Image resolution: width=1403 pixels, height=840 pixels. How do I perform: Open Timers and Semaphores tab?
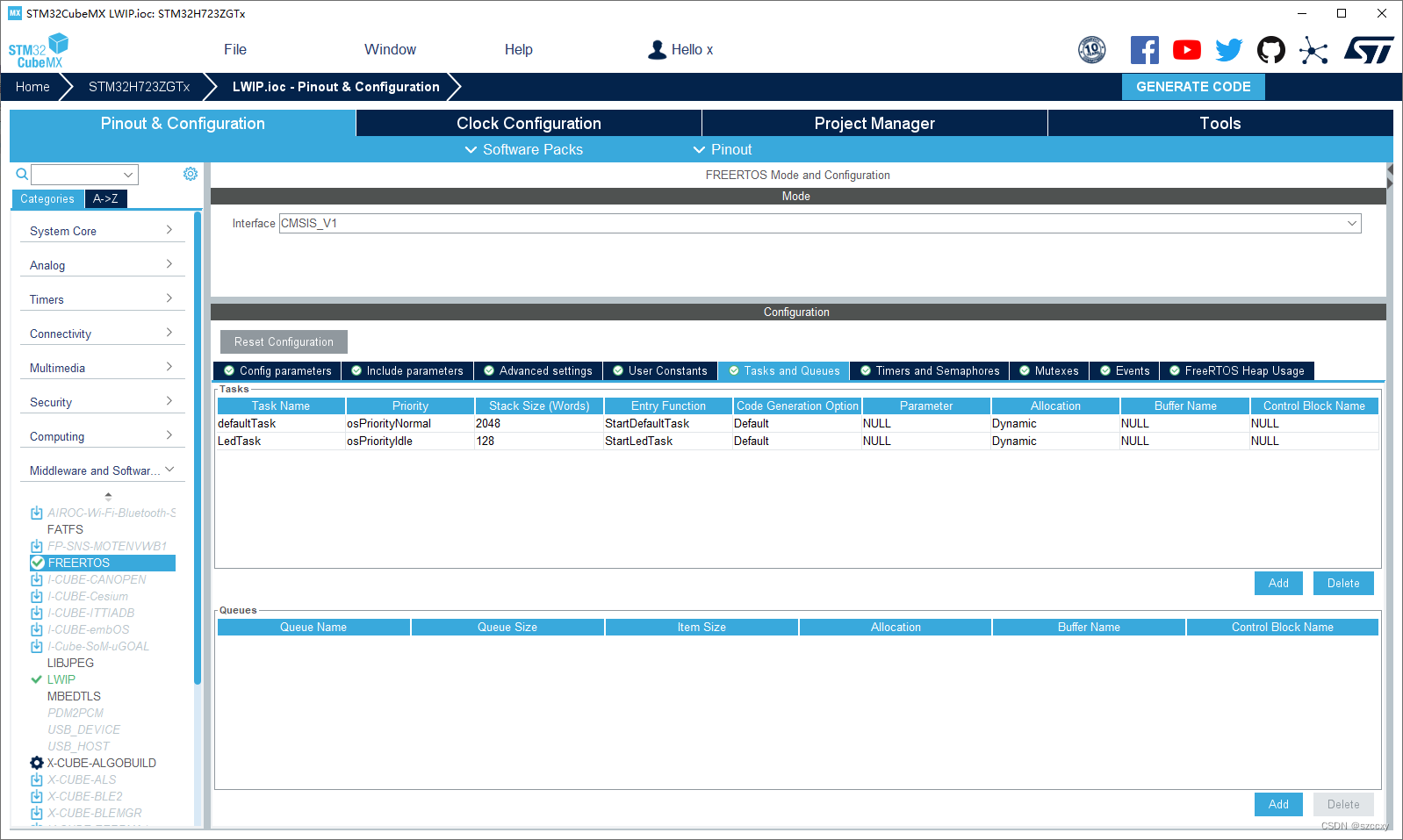930,371
